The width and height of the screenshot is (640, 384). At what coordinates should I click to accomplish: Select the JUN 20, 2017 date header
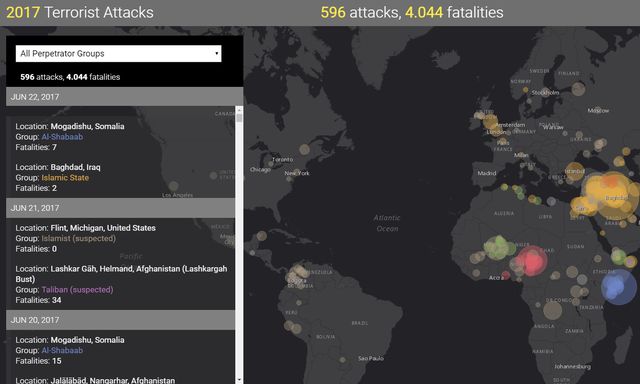pos(120,320)
